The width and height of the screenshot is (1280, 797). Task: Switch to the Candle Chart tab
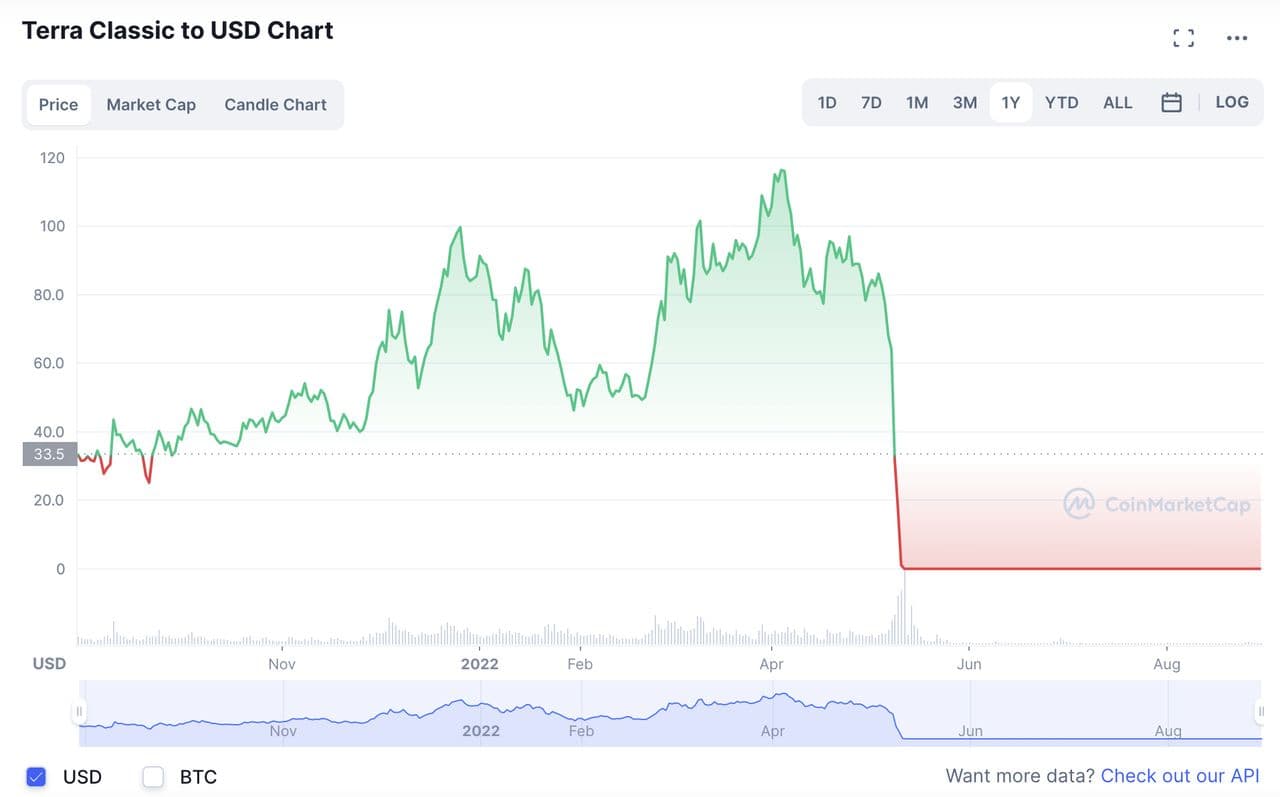click(x=275, y=105)
